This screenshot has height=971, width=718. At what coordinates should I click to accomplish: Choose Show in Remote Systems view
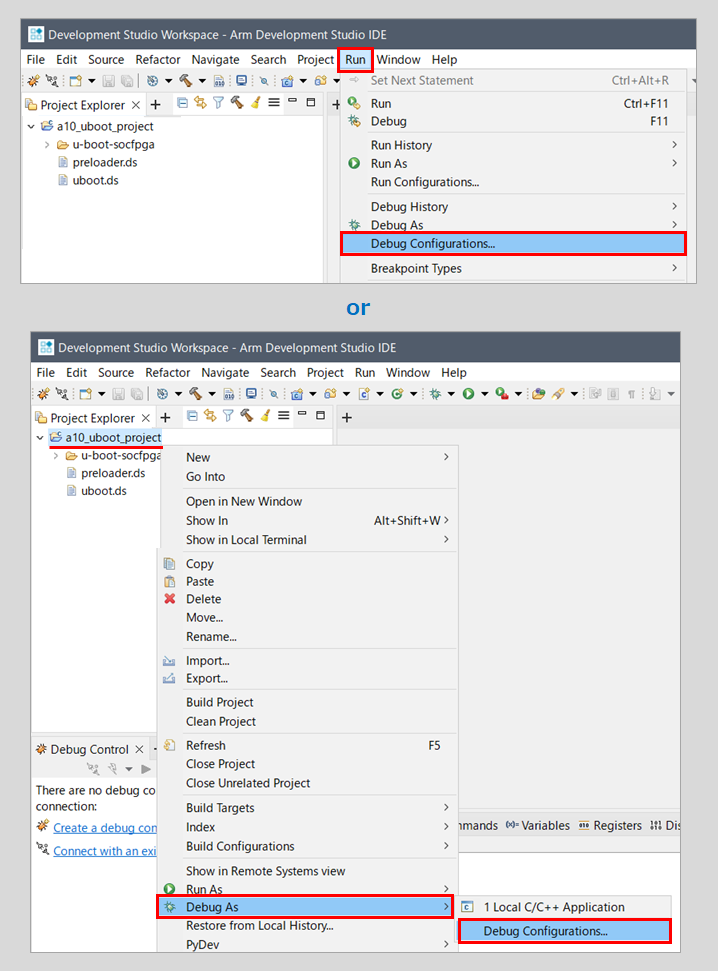click(265, 871)
